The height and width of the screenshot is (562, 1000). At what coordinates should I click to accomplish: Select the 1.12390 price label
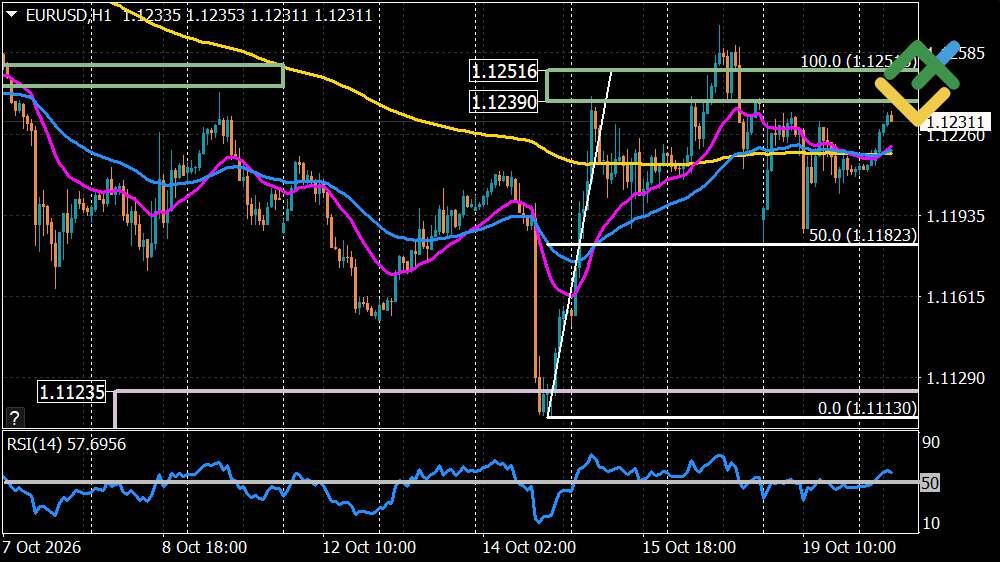pos(504,101)
